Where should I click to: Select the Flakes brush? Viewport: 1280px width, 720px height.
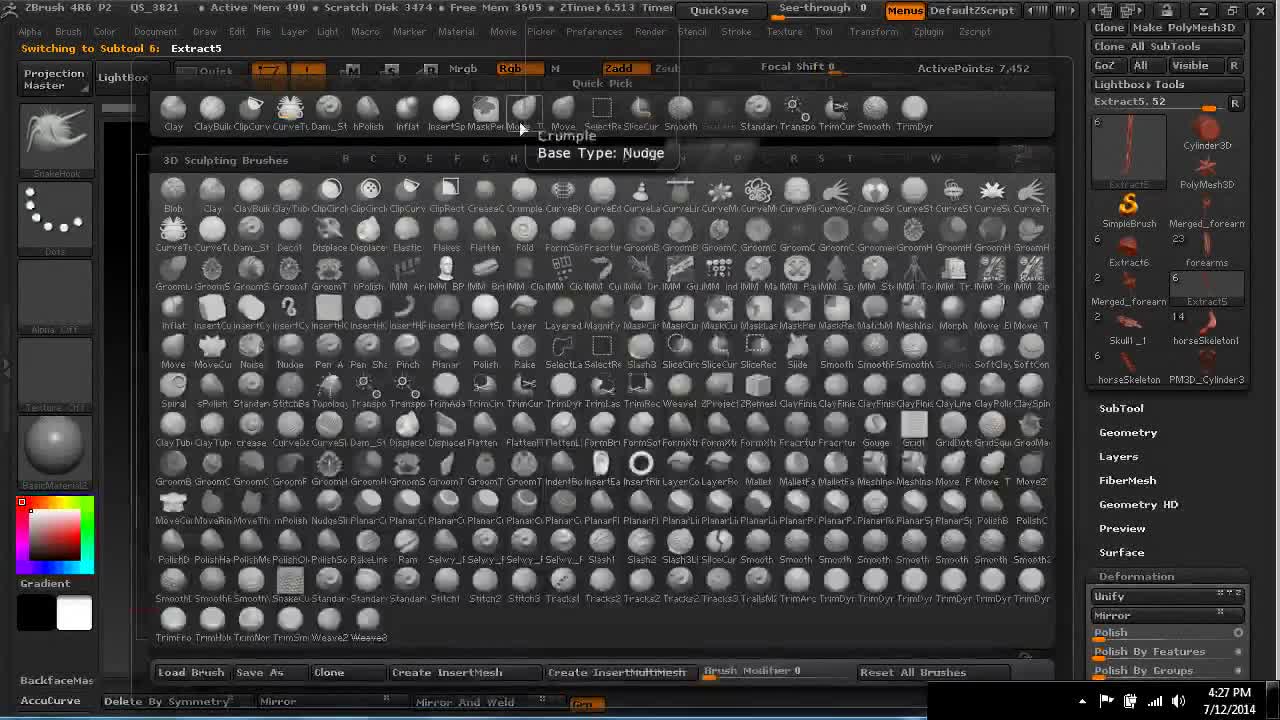pos(446,233)
